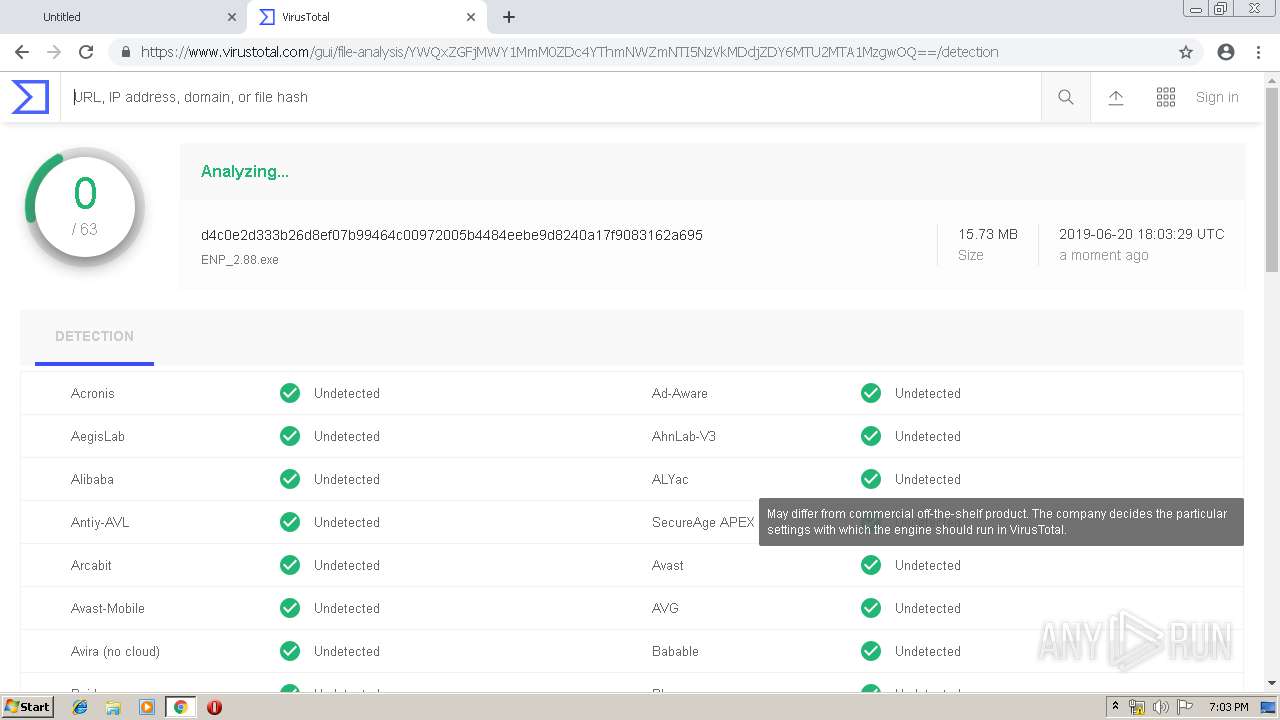Open the Chrome profile avatar icon

[x=1226, y=52]
